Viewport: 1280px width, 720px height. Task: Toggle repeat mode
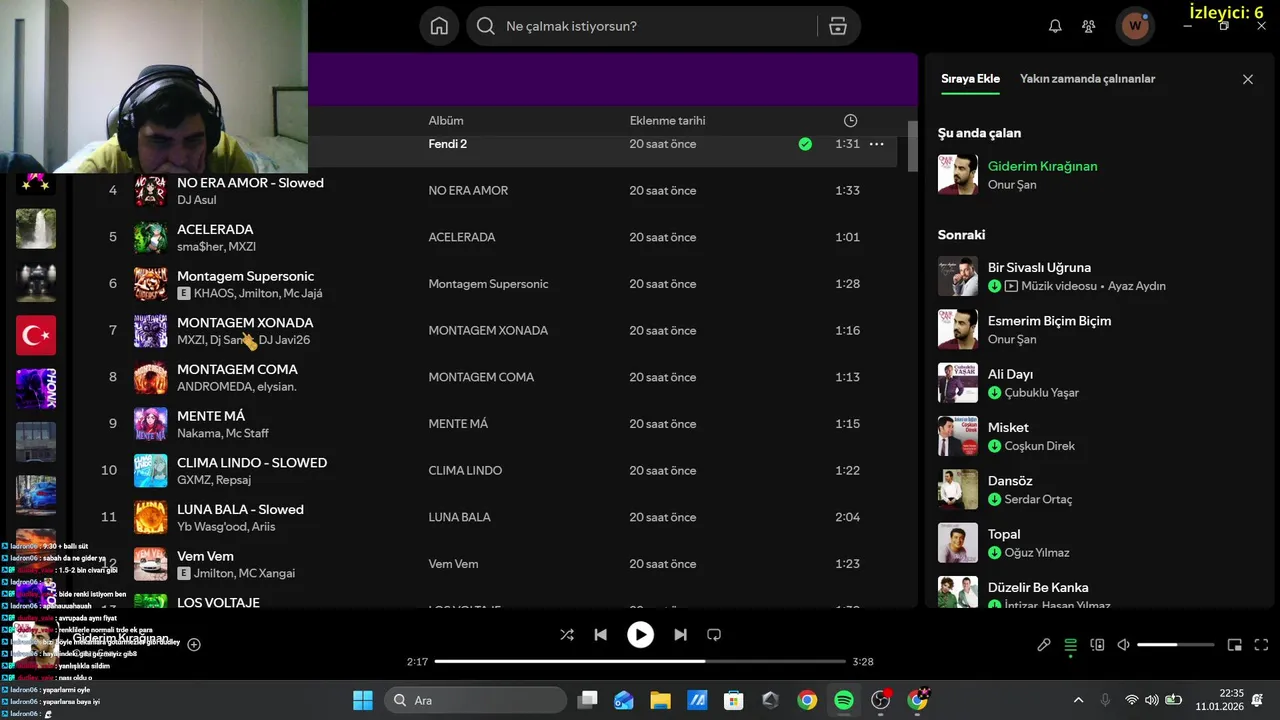click(714, 635)
